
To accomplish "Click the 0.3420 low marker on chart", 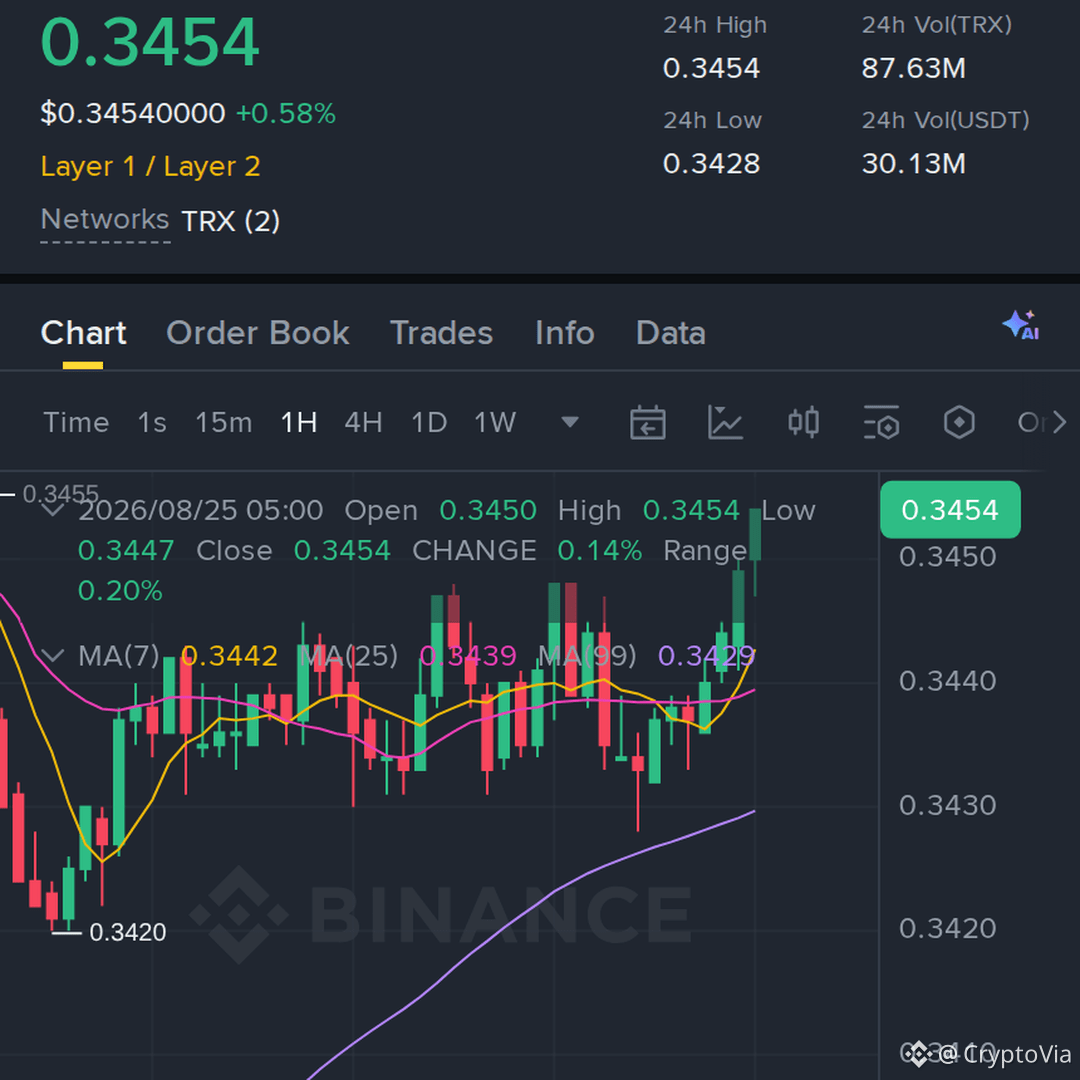I will (x=128, y=933).
